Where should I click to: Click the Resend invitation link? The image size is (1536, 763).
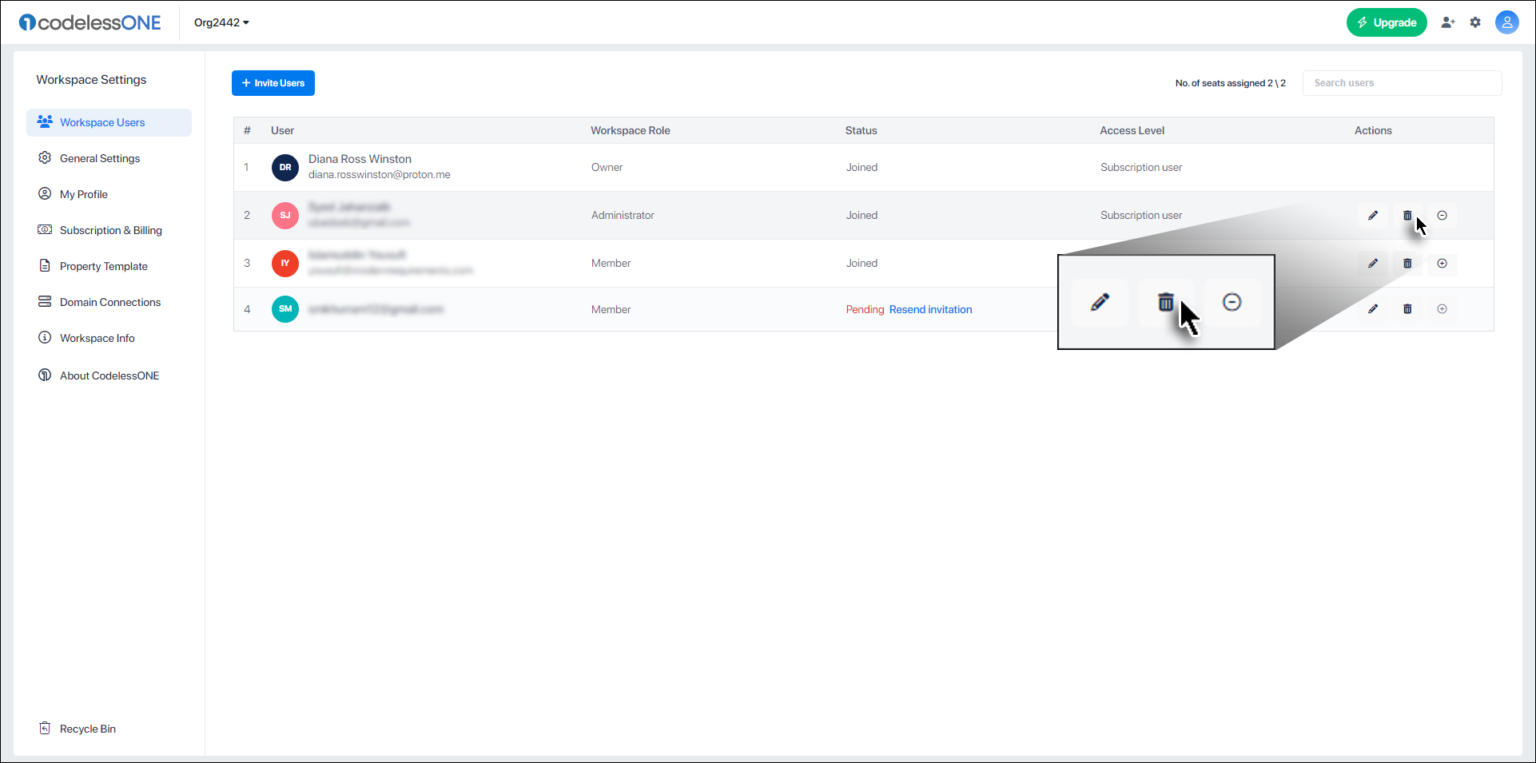(930, 309)
